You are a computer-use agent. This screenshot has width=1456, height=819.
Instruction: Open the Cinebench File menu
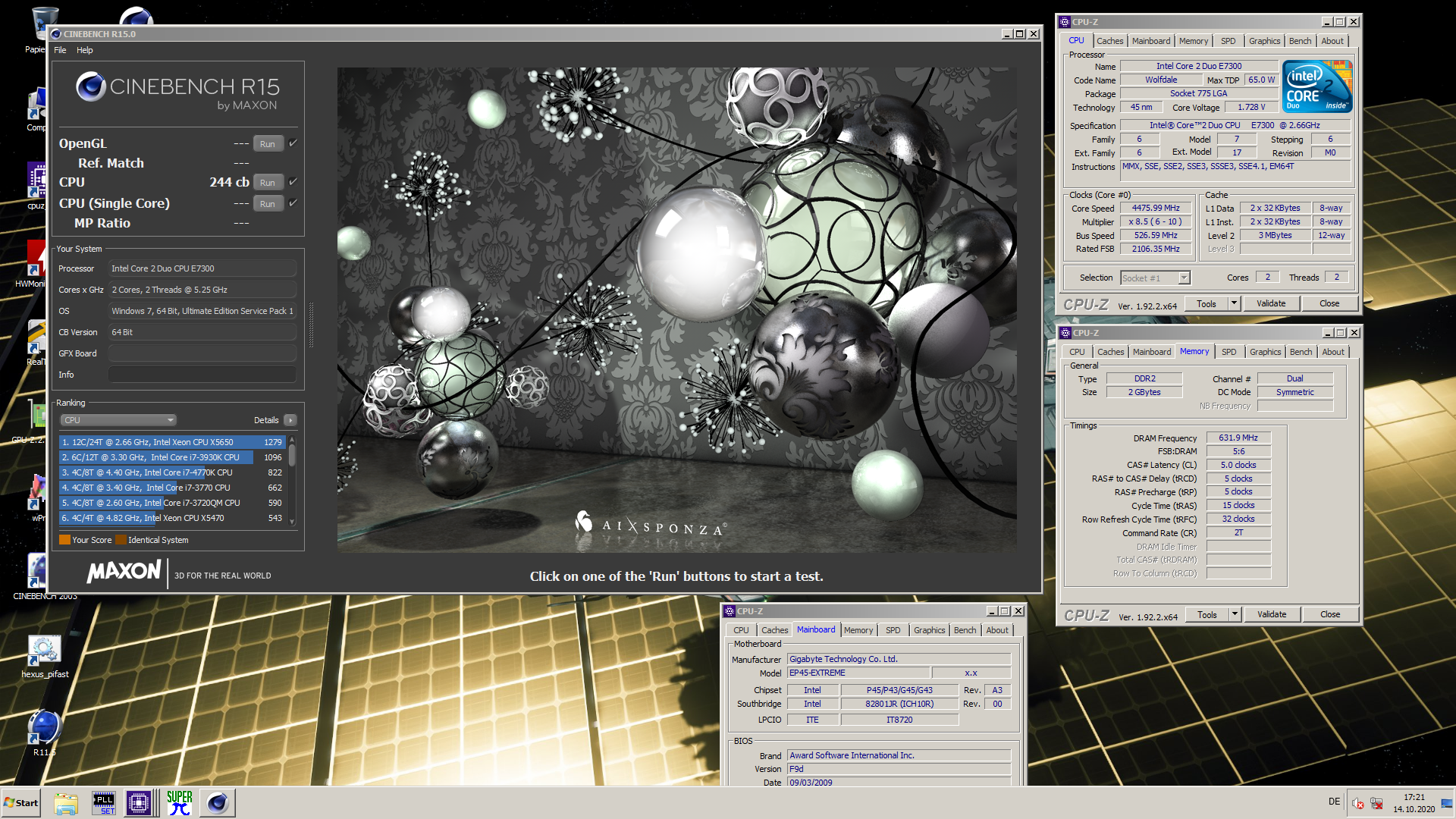60,50
